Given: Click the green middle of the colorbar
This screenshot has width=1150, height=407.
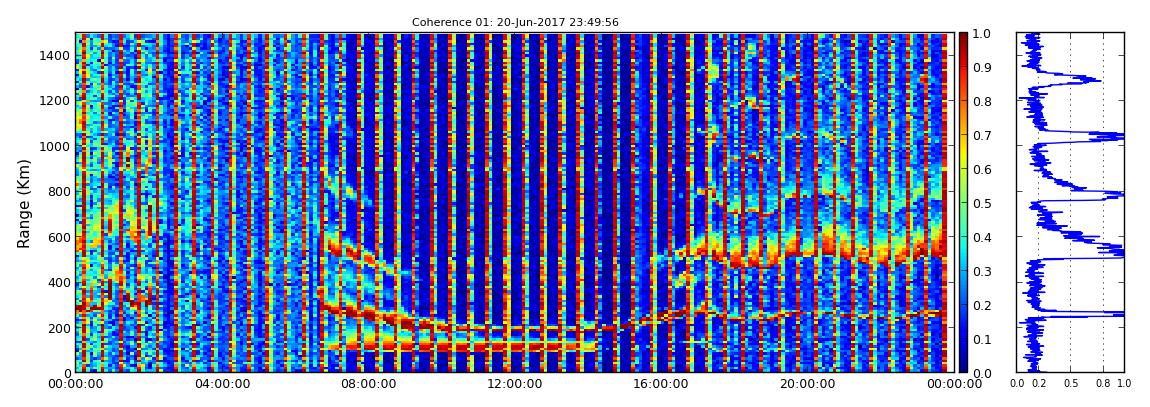Looking at the screenshot, I should click(964, 203).
